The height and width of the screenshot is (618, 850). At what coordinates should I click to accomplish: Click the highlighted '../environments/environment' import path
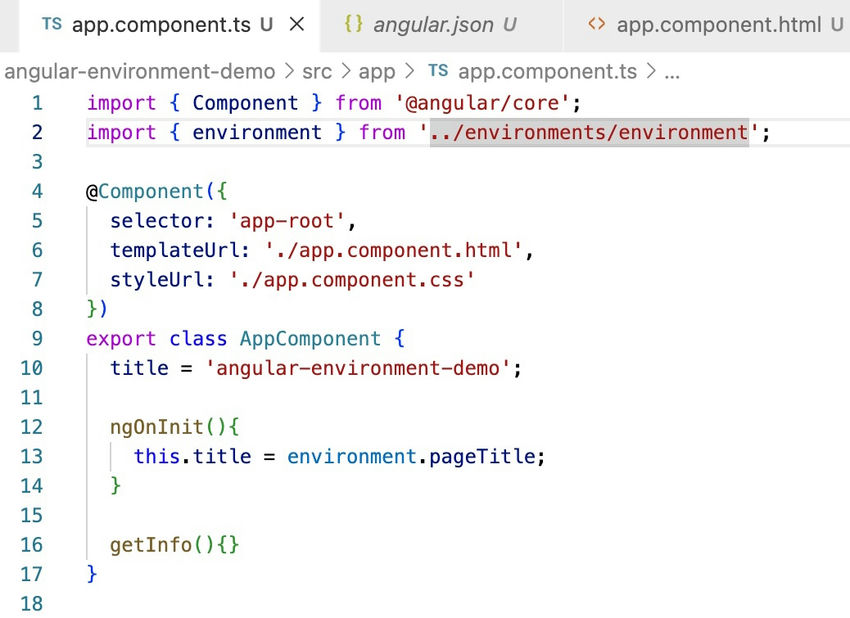pos(589,133)
